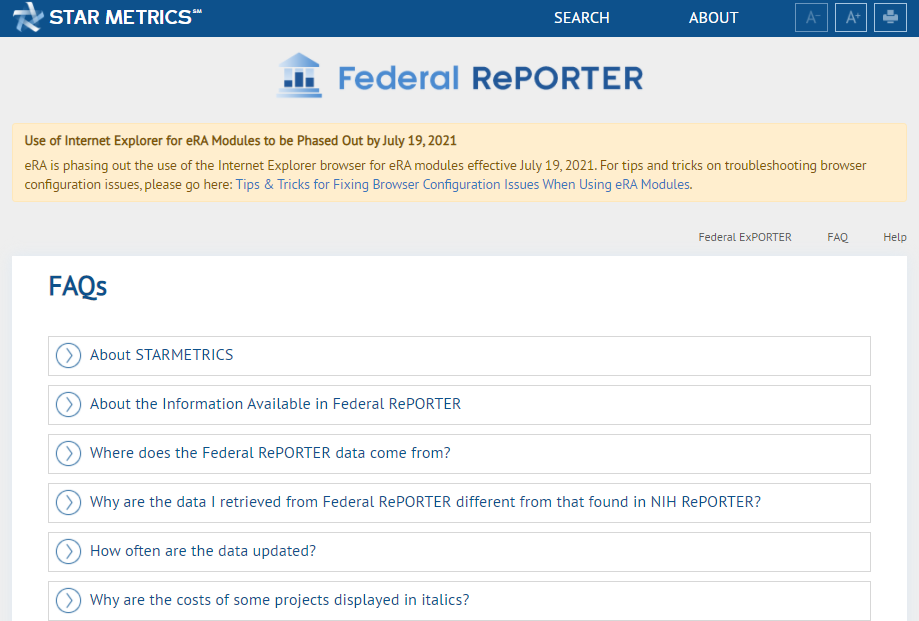Open the FAQ link in sub navigation
The height and width of the screenshot is (621, 919).
point(838,237)
